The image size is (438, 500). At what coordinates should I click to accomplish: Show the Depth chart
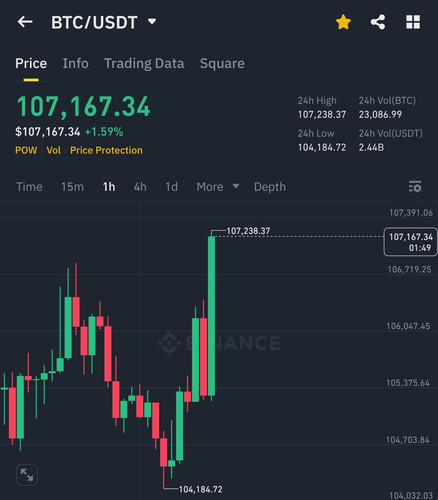[270, 187]
